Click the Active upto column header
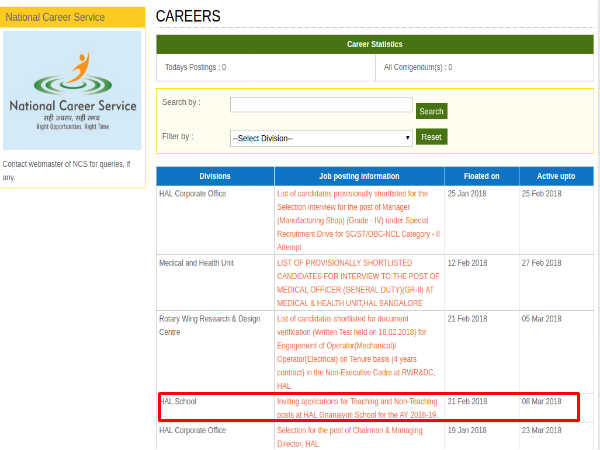This screenshot has height=450, width=600. pyautogui.click(x=556, y=176)
